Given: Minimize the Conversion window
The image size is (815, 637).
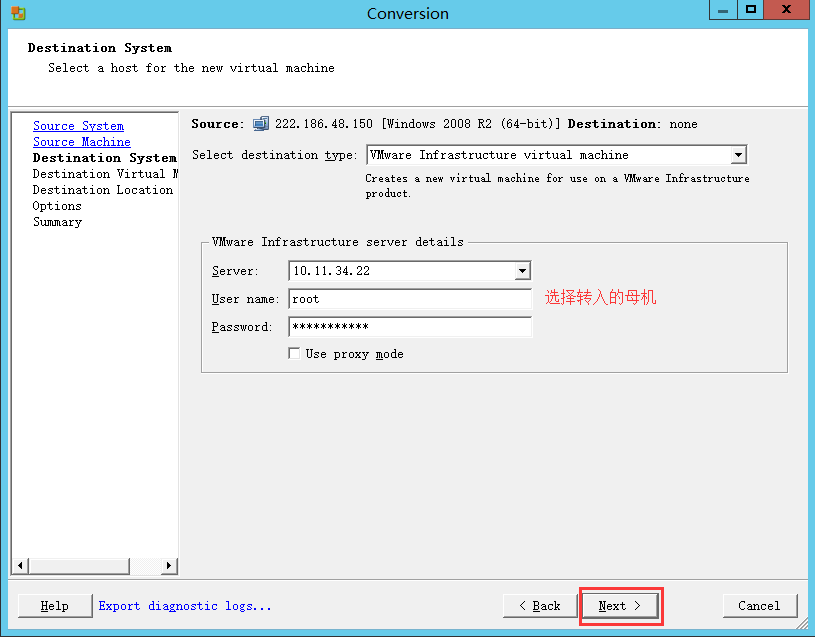Looking at the screenshot, I should pyautogui.click(x=723, y=10).
